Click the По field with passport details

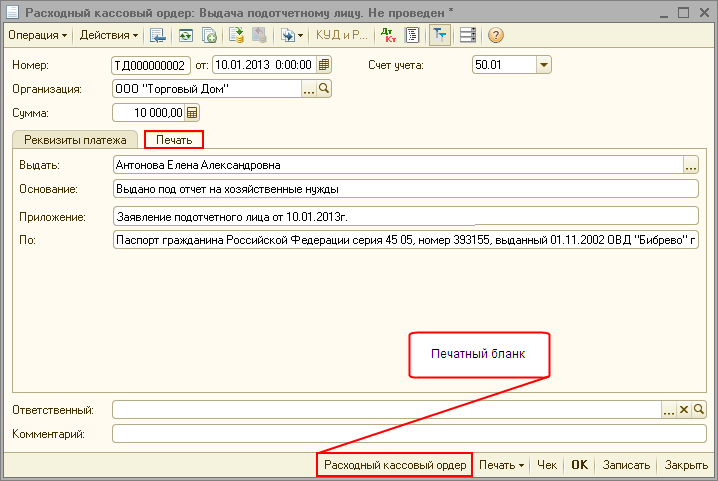point(406,240)
